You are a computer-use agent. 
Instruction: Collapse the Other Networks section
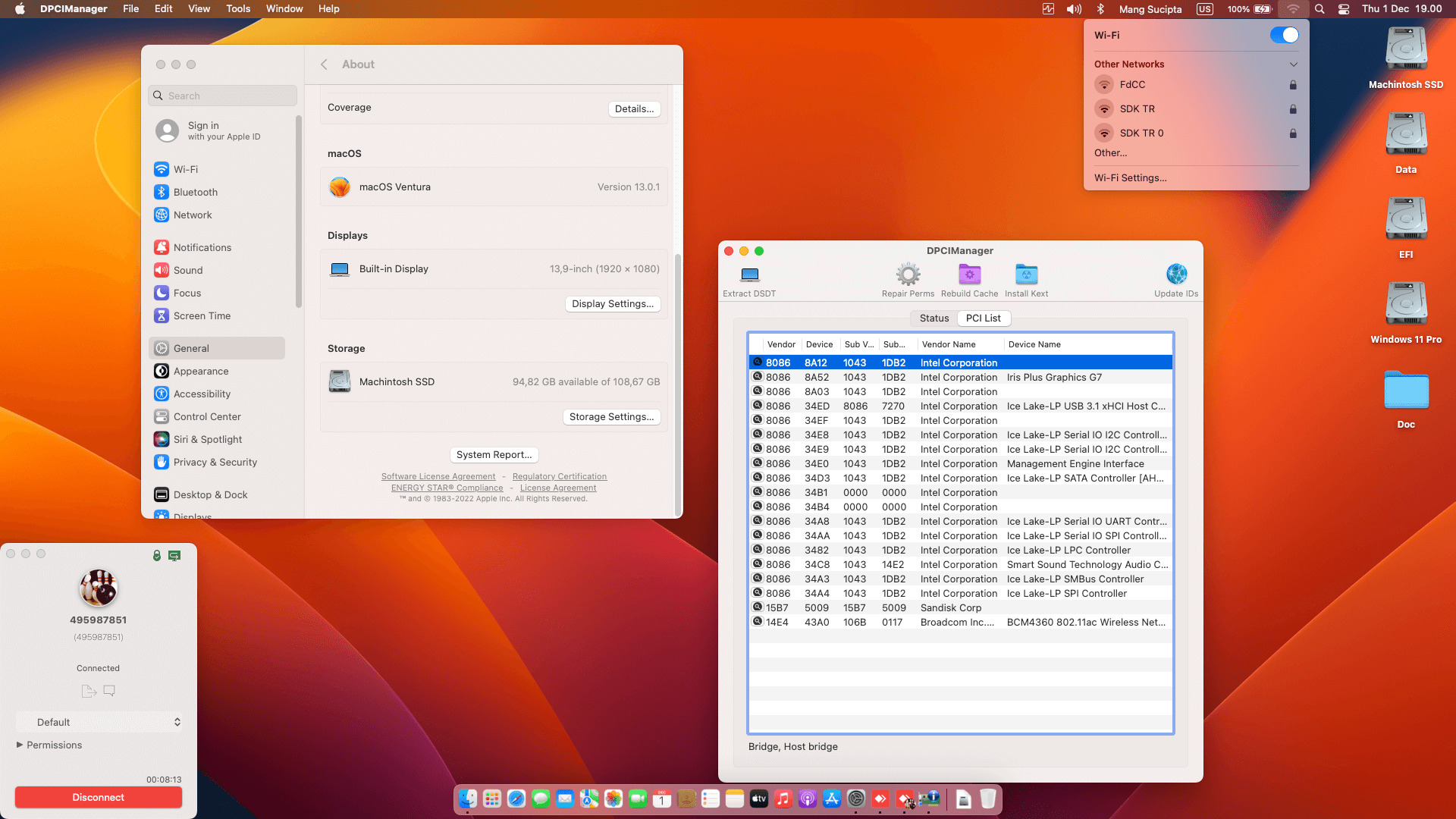(x=1294, y=64)
